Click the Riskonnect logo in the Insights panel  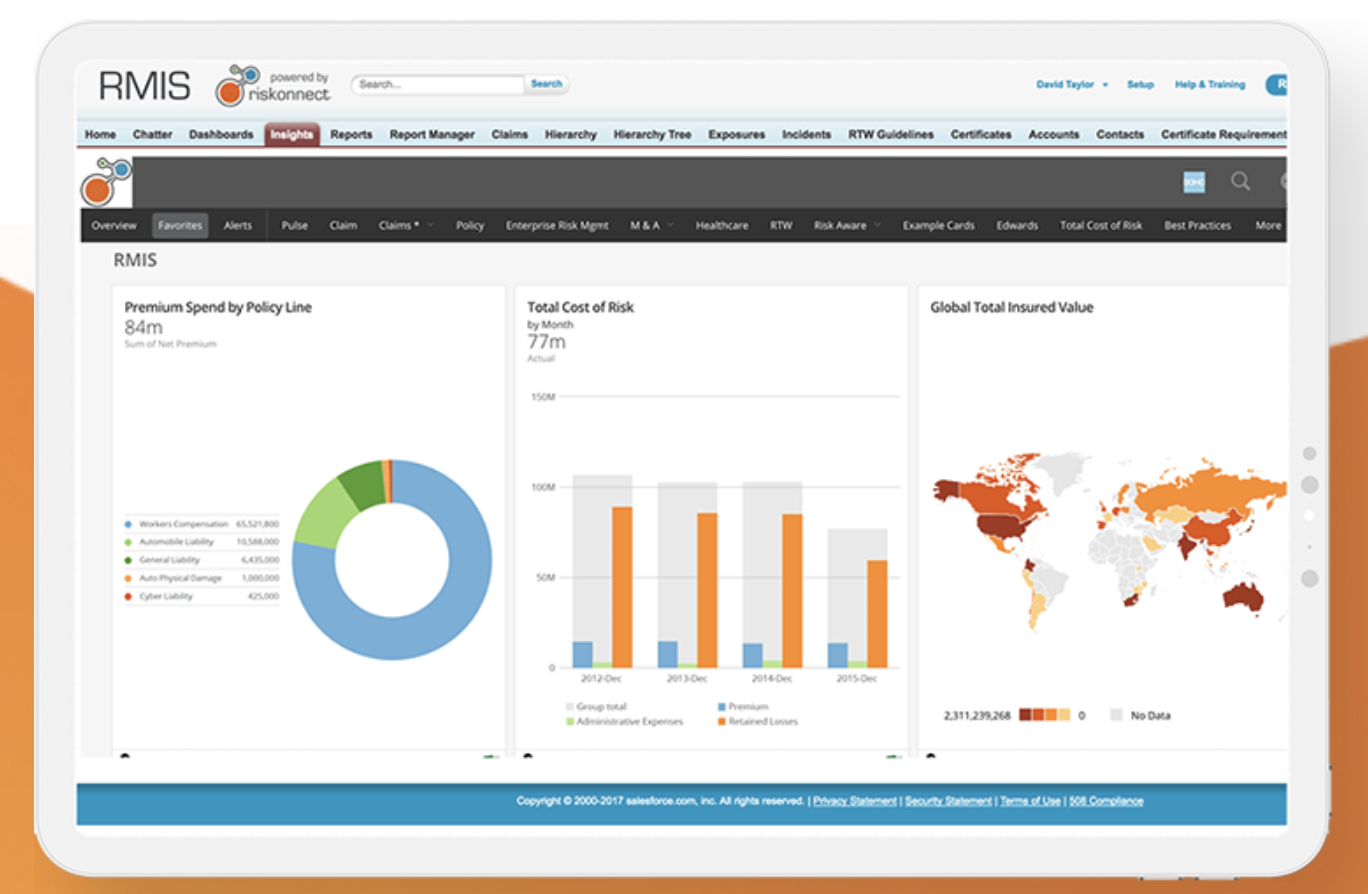point(106,182)
